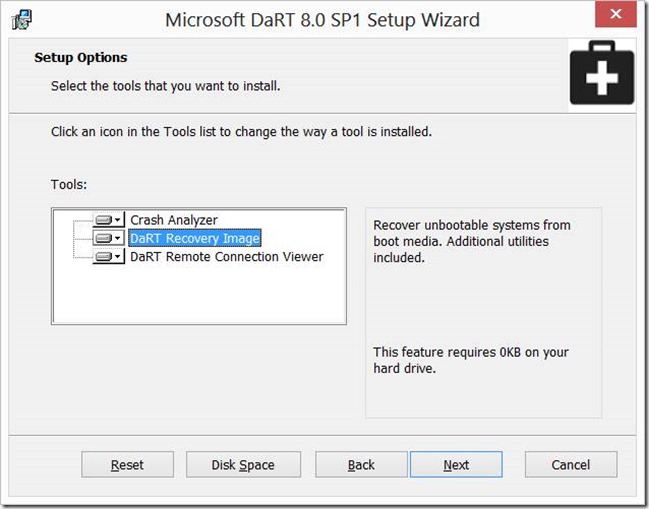Image resolution: width=649 pixels, height=509 pixels.
Task: Open the Disk Space dialog
Action: [243, 465]
